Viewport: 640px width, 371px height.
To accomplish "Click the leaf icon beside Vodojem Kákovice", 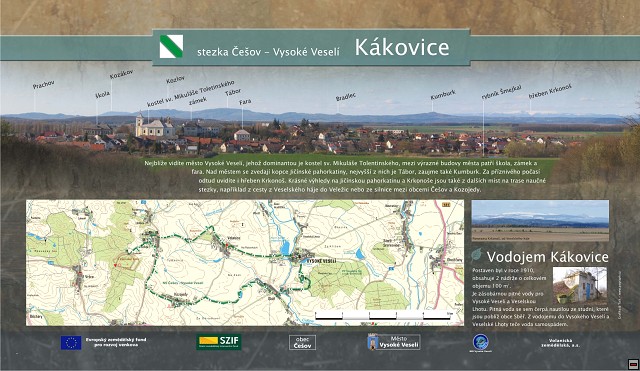I will click(x=476, y=255).
